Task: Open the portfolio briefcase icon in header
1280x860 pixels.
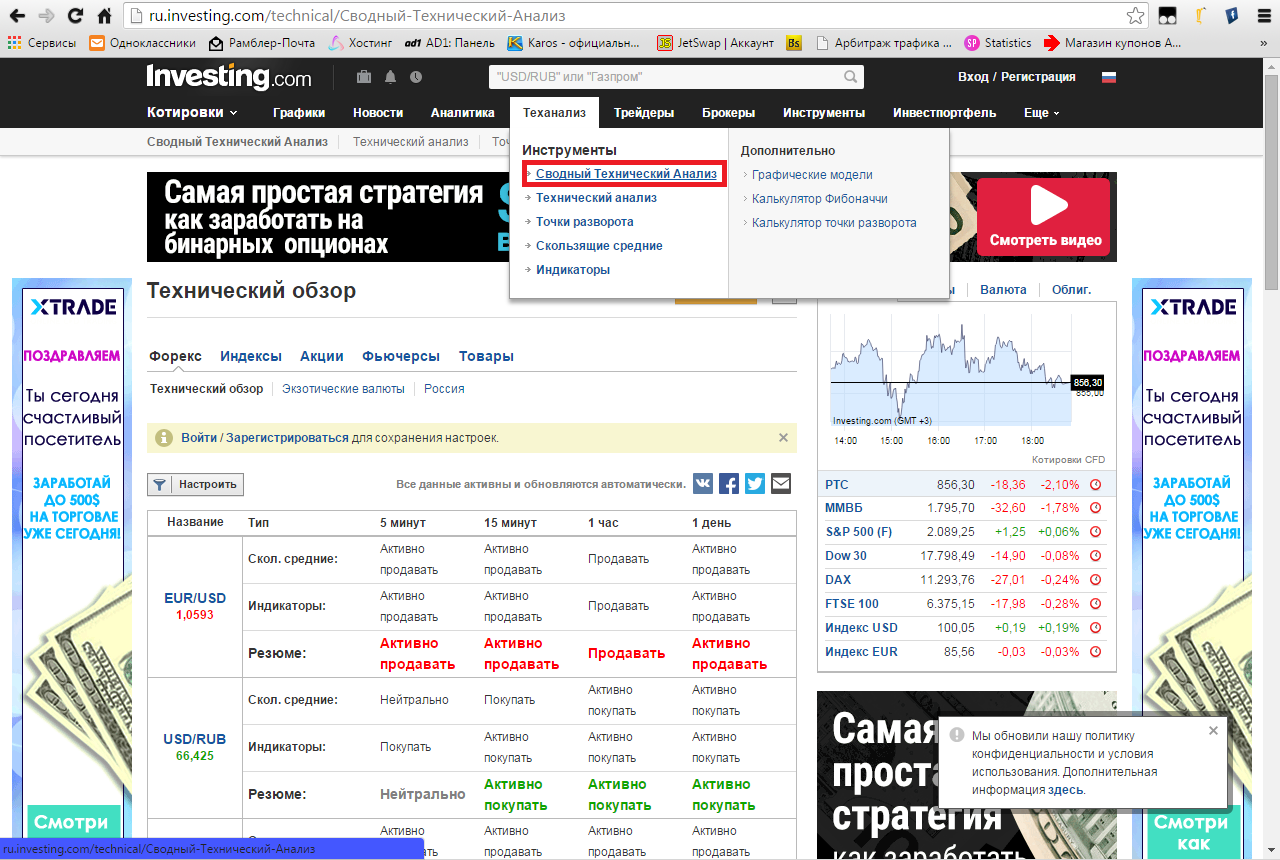Action: [x=364, y=77]
